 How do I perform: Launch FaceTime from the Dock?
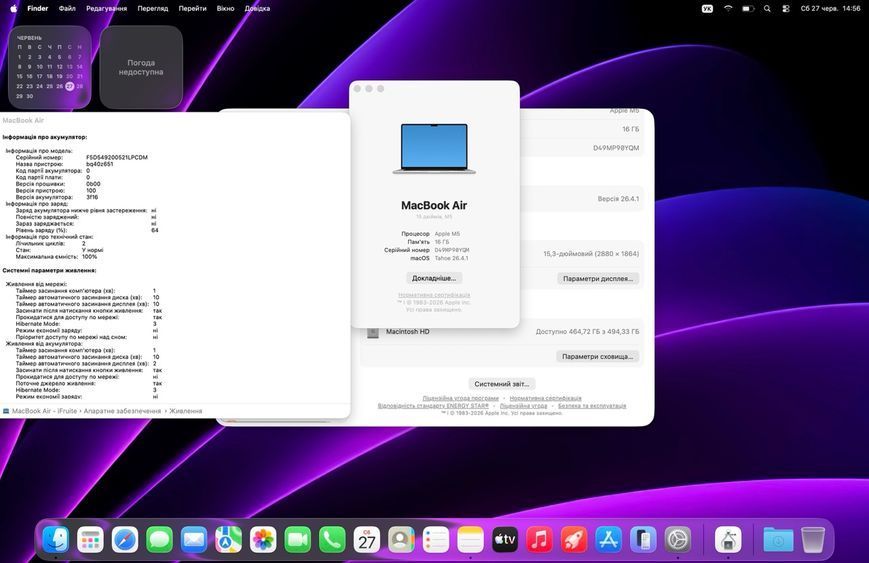(x=298, y=539)
